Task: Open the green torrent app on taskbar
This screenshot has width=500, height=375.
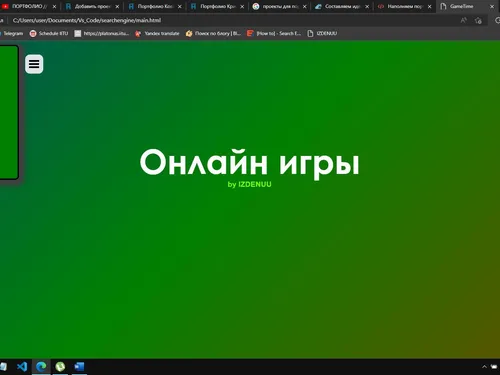Action: (60, 367)
